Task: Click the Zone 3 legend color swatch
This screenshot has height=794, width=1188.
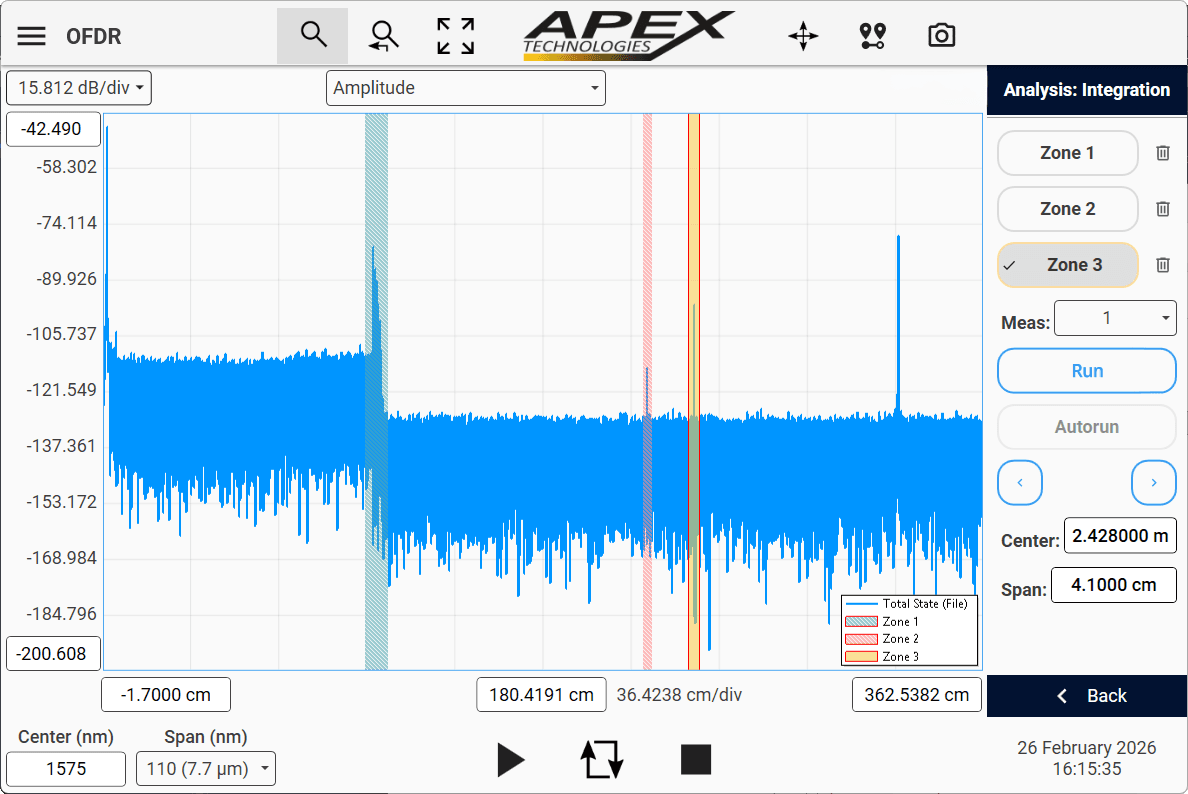Action: 861,657
